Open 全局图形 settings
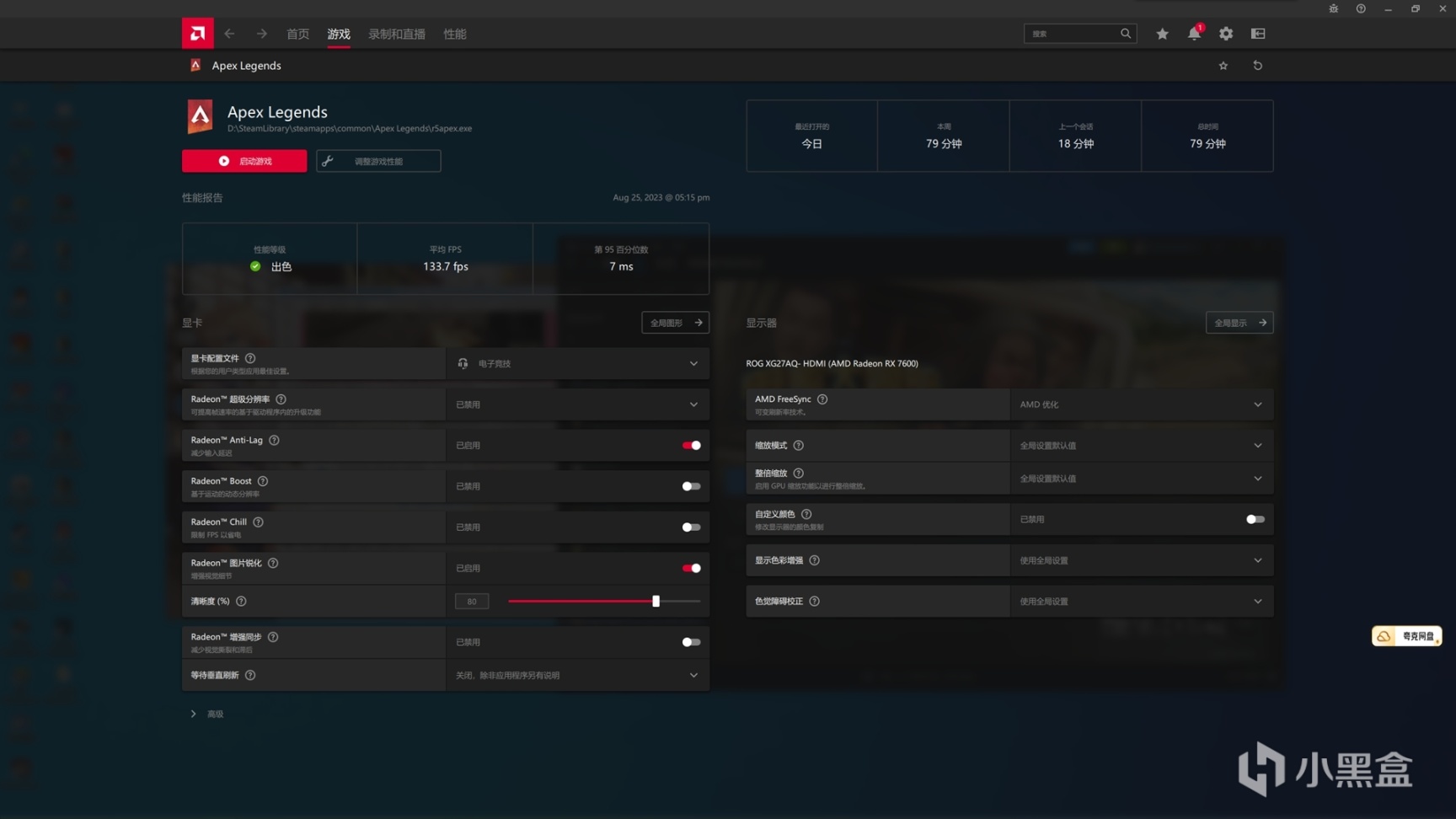This screenshot has height=819, width=1456. coord(675,323)
